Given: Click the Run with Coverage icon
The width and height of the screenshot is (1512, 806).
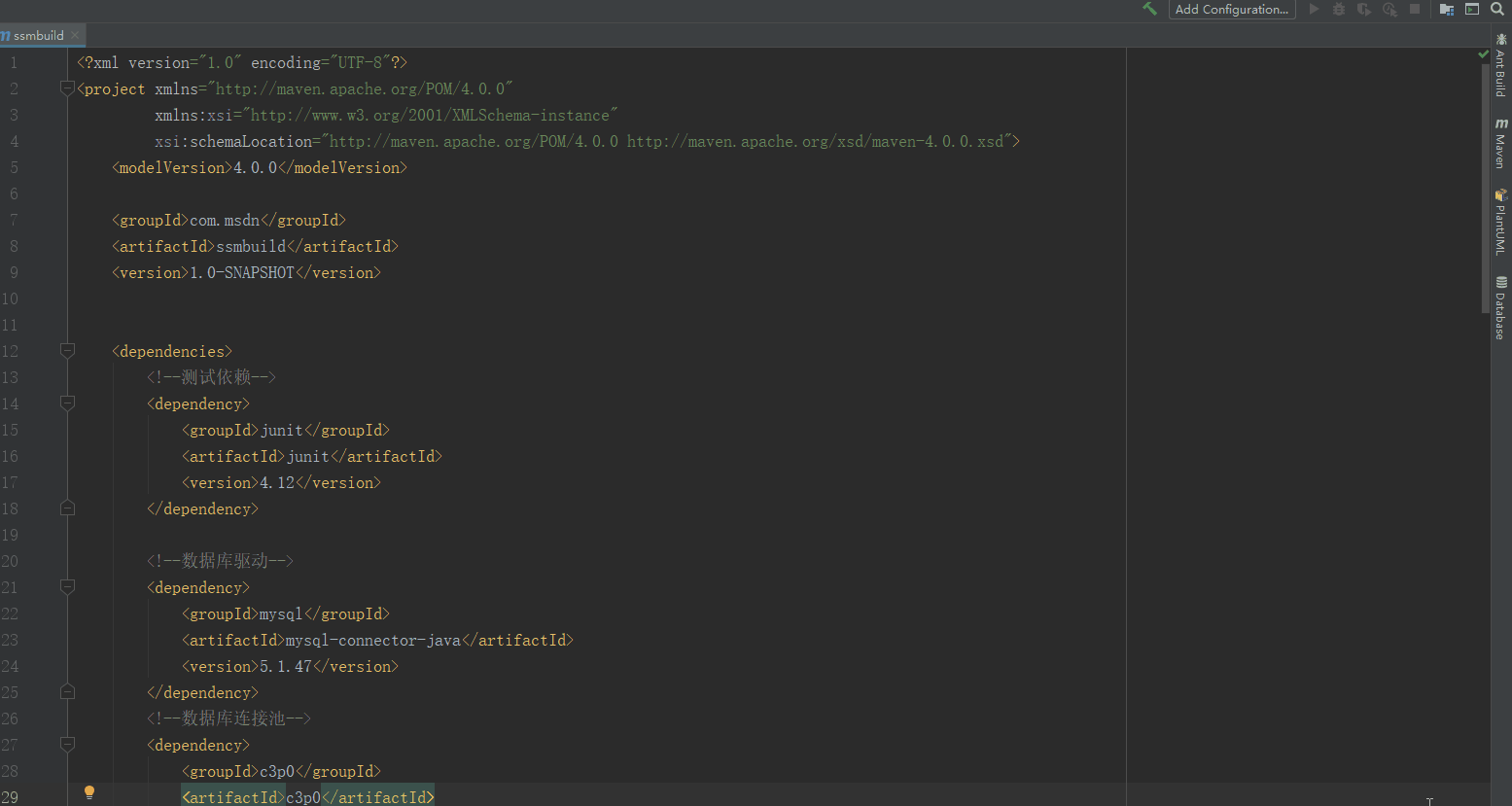Looking at the screenshot, I should click(1364, 9).
